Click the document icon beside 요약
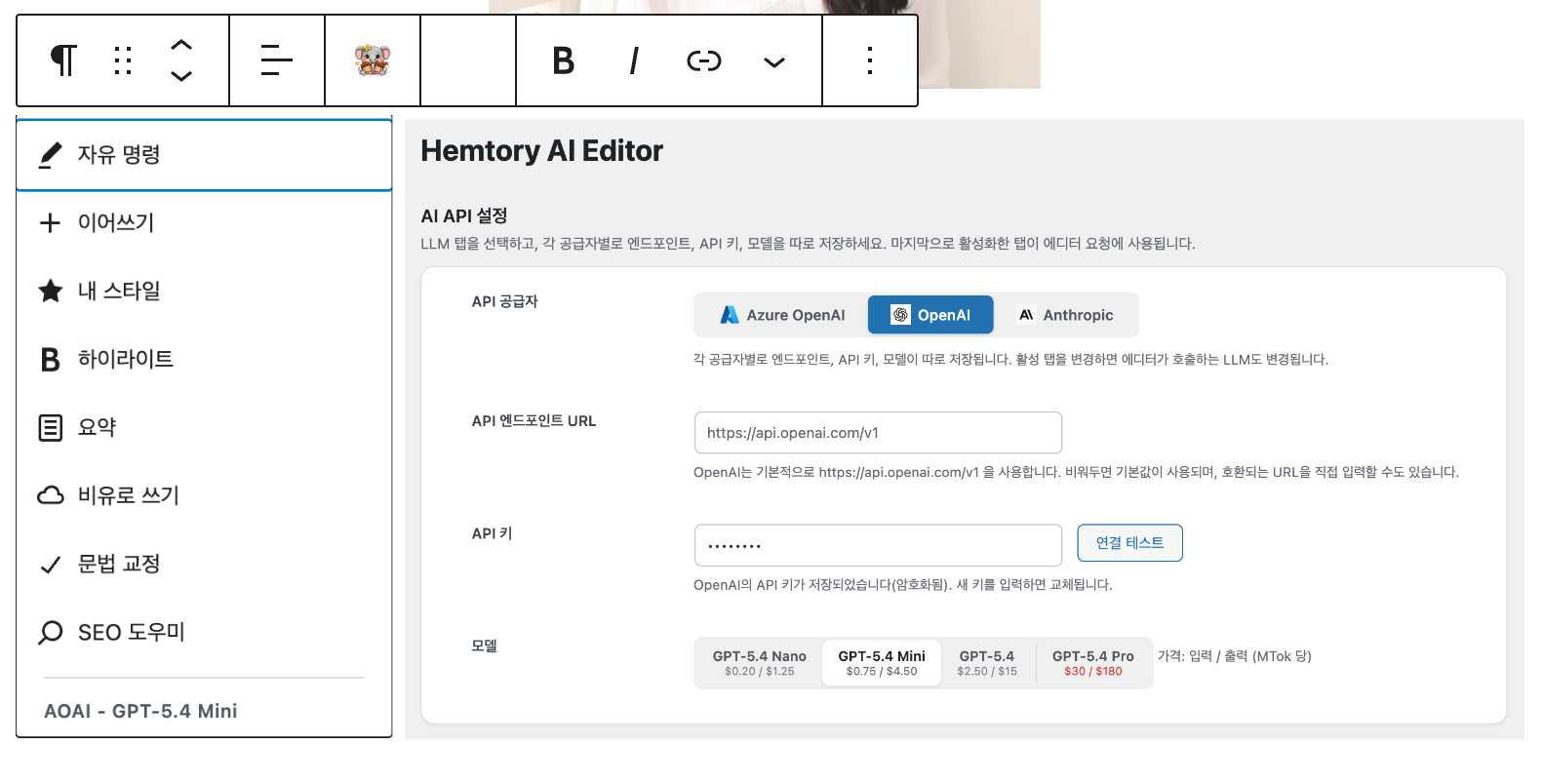This screenshot has width=1543, height=784. tap(51, 428)
